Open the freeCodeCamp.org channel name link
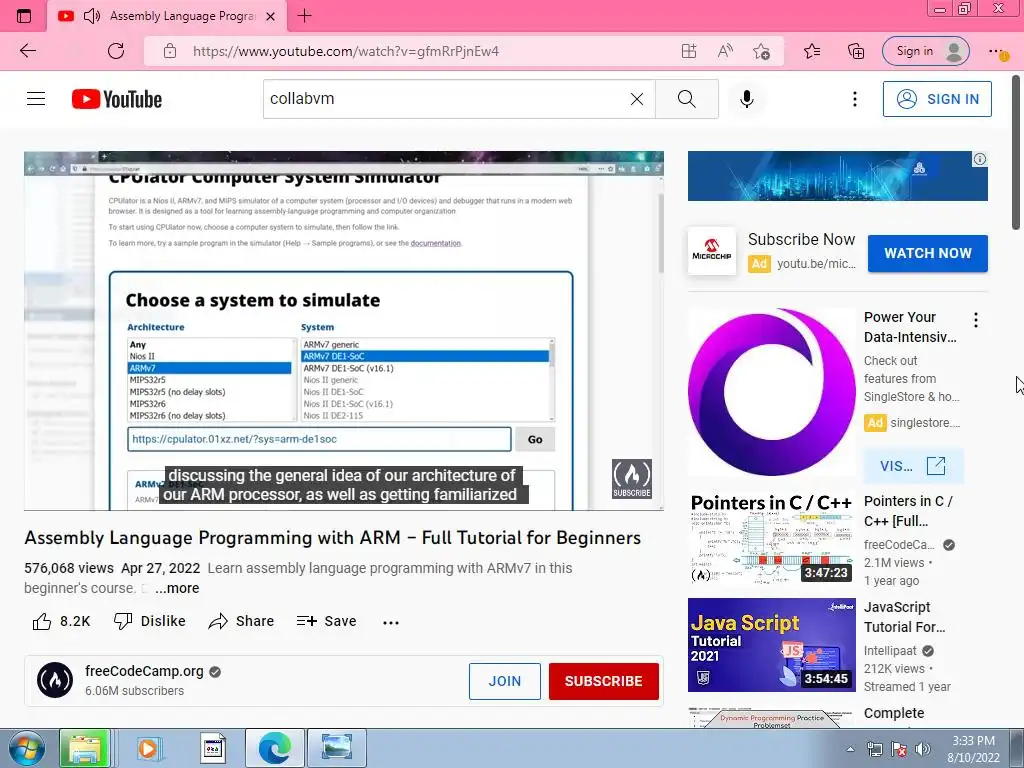This screenshot has height=768, width=1024. (x=144, y=671)
